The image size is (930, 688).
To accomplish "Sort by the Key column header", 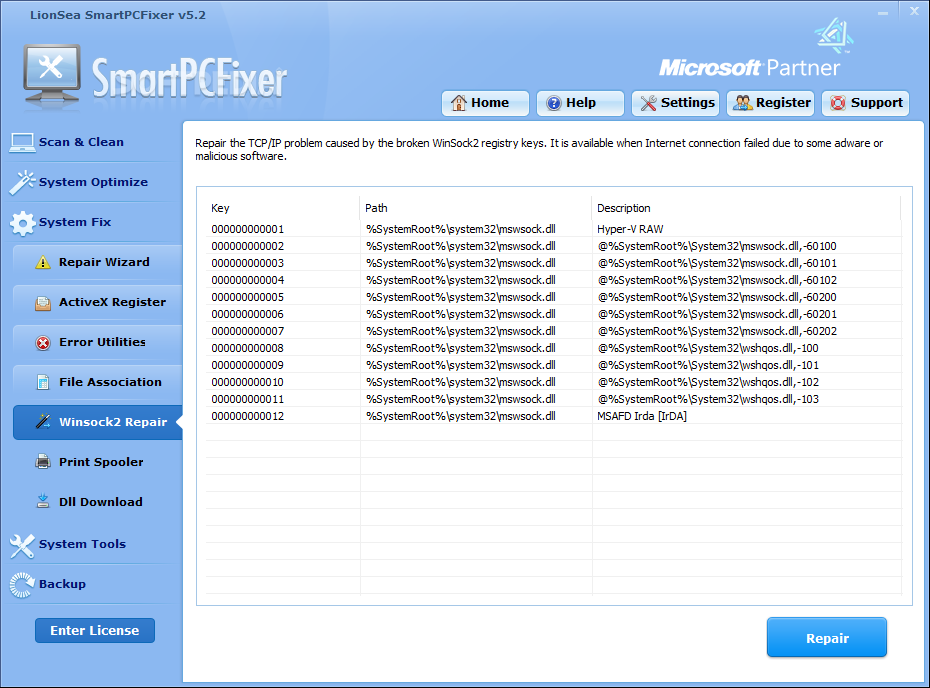I will [282, 208].
